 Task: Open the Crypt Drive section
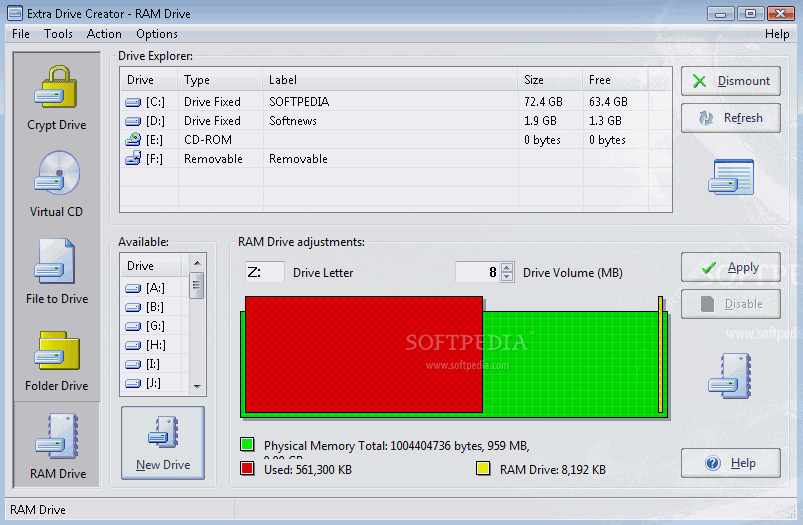coord(56,98)
